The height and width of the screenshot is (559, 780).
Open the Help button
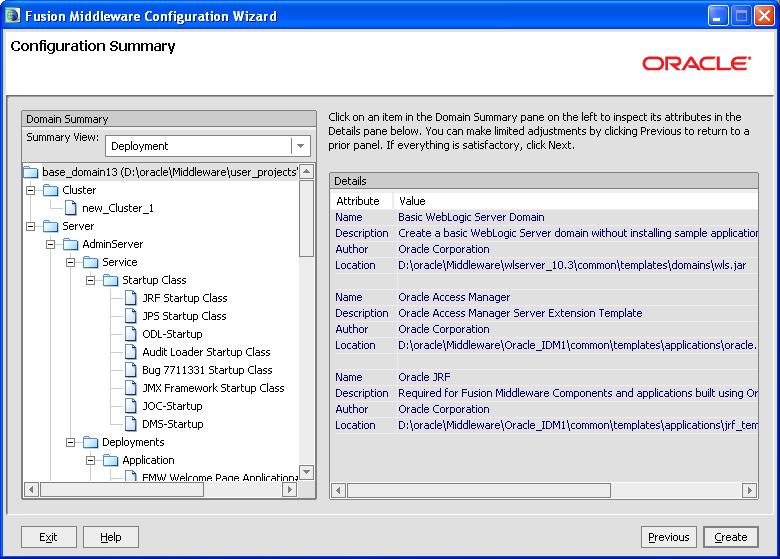pos(111,537)
